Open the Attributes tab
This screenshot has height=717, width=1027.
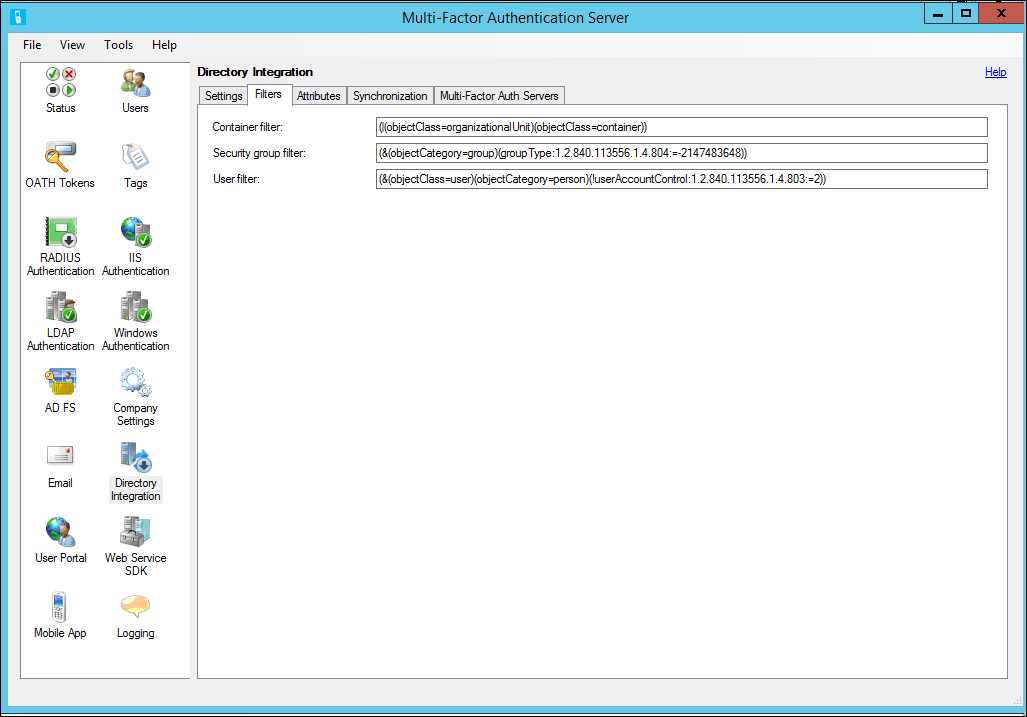pyautogui.click(x=318, y=95)
